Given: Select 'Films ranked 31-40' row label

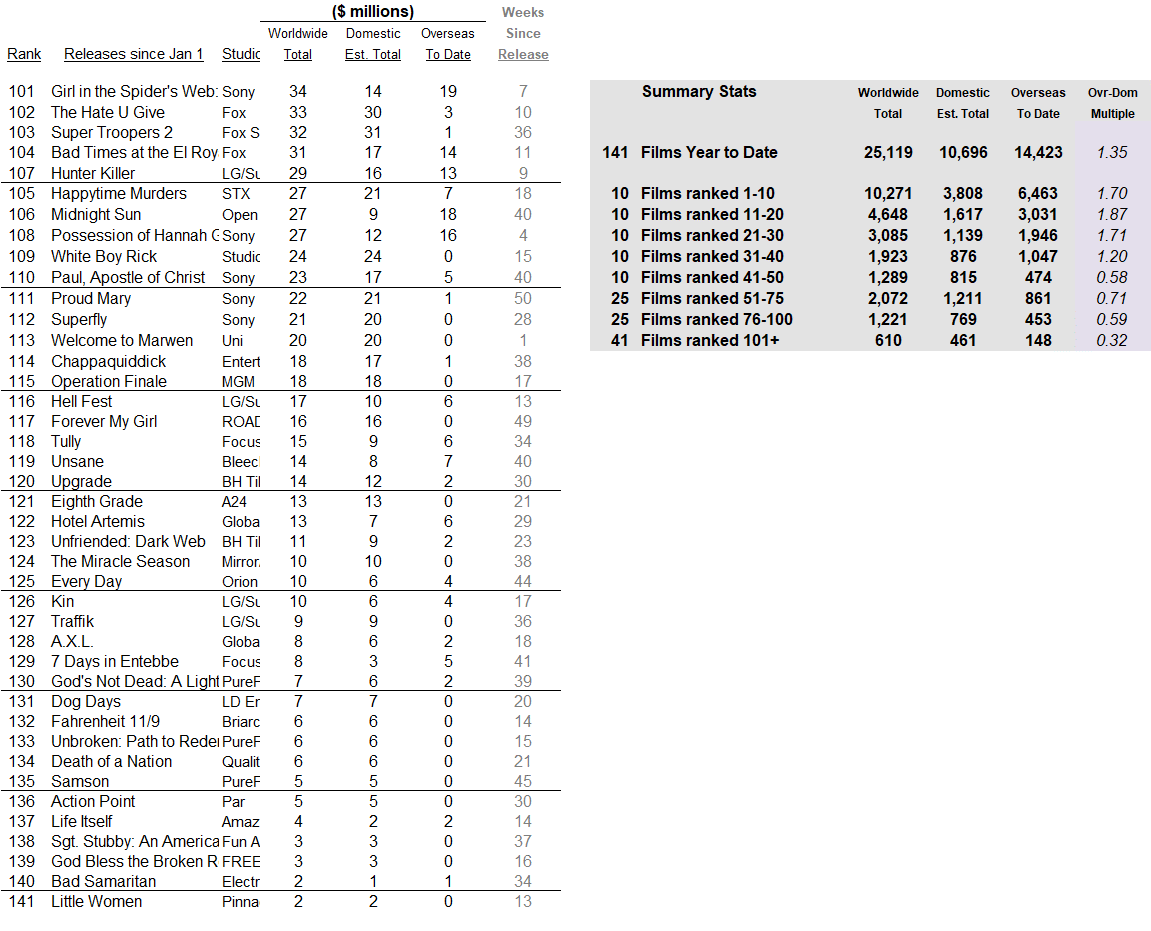Looking at the screenshot, I should pos(712,257).
